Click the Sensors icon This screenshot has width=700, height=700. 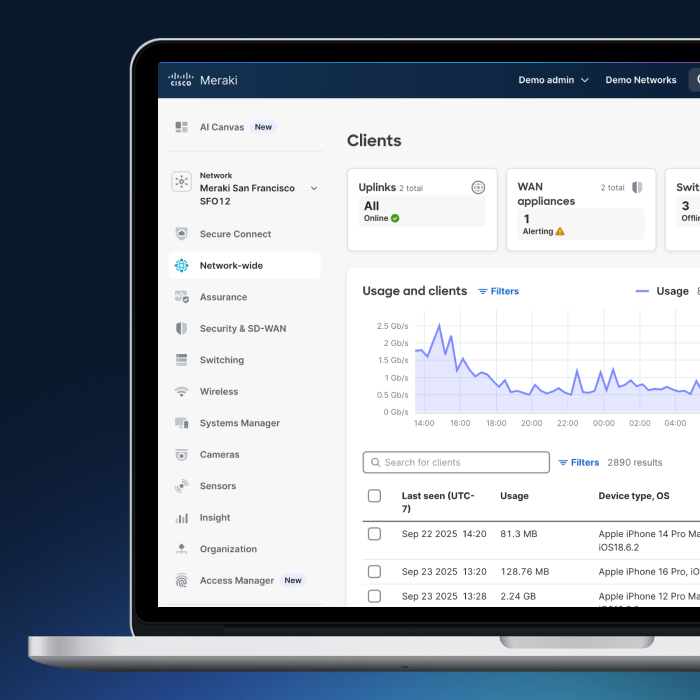[x=181, y=486]
